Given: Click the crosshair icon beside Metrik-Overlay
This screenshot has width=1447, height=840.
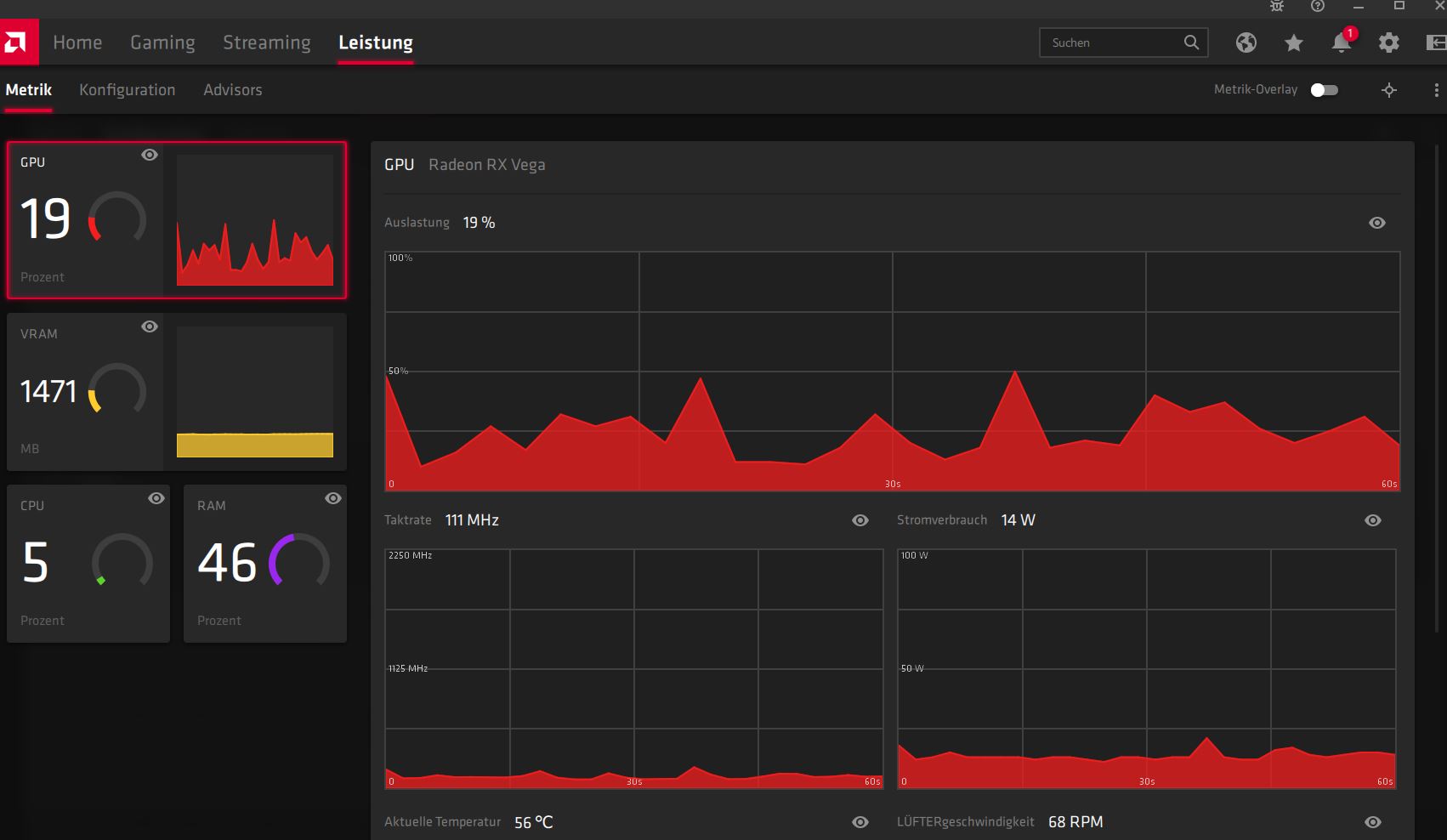Looking at the screenshot, I should click(x=1389, y=90).
